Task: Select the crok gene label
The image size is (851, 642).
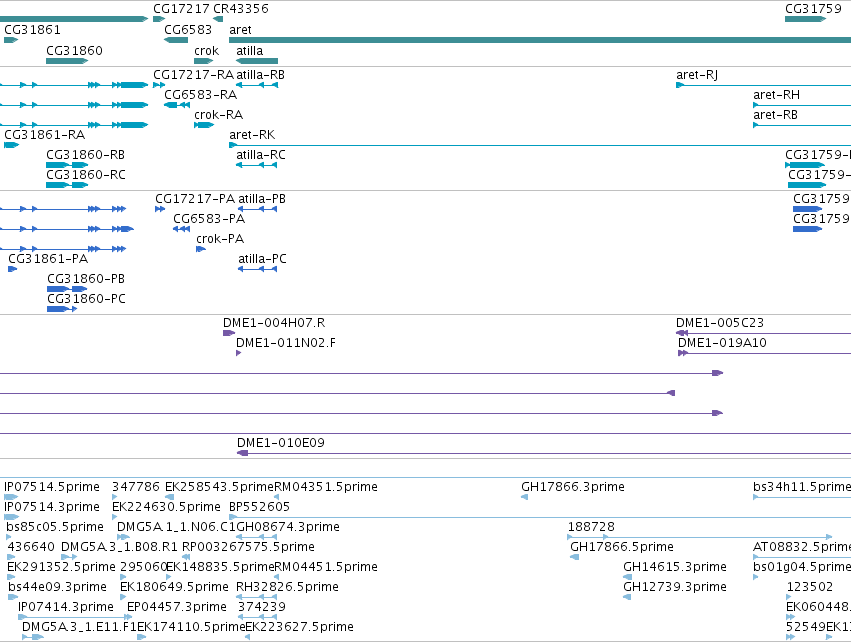Action: [x=206, y=50]
